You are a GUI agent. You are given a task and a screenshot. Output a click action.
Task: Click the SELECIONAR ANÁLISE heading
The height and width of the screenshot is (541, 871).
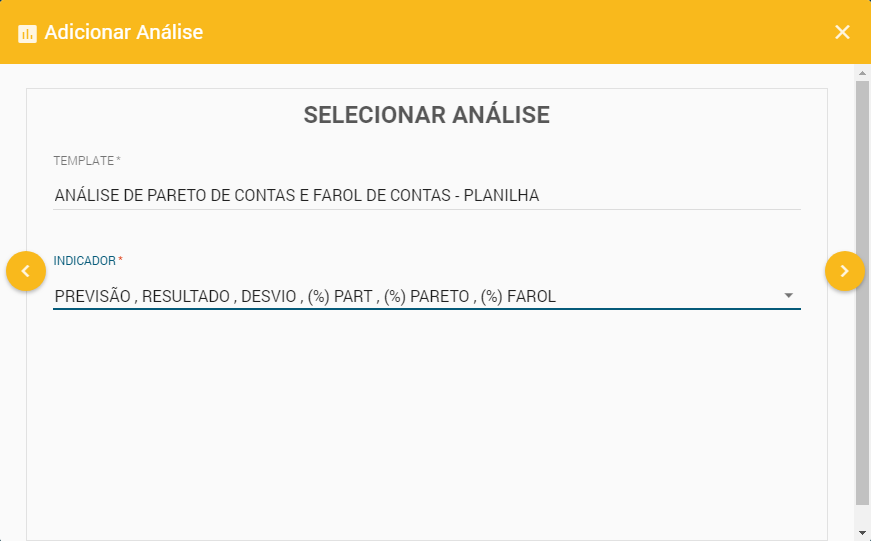click(x=427, y=115)
